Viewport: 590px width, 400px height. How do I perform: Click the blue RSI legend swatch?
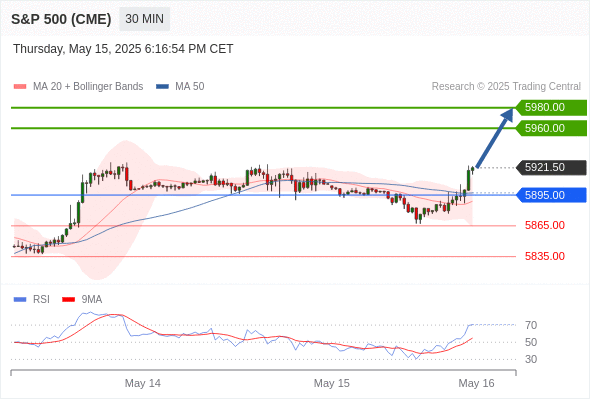[20, 300]
